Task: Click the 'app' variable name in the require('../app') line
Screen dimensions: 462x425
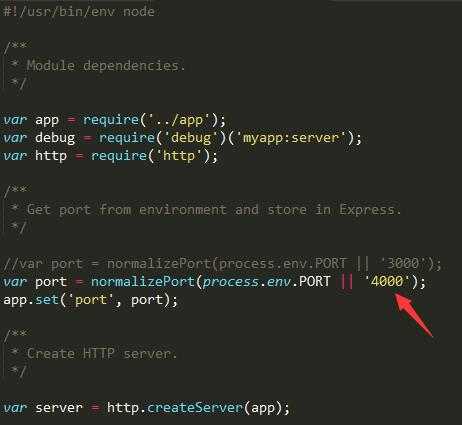Action: (x=47, y=120)
